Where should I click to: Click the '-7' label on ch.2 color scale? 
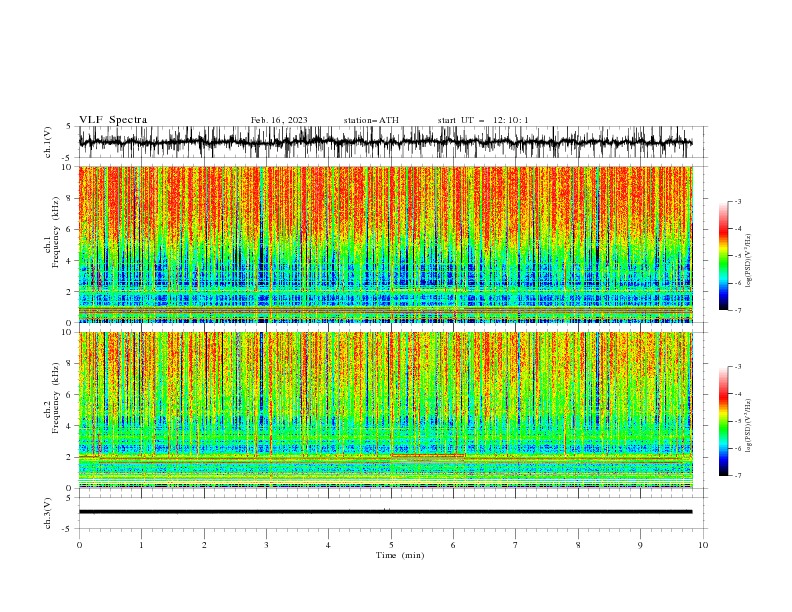point(738,475)
